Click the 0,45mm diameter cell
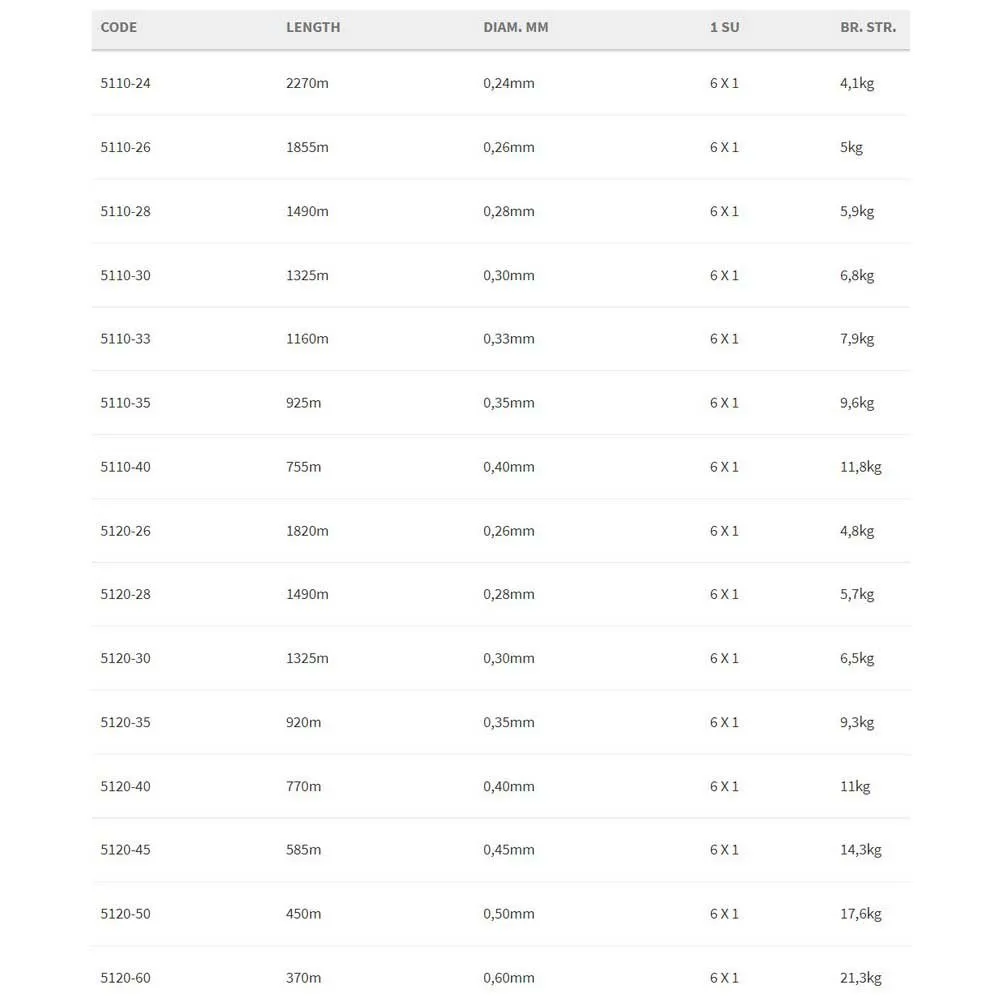Viewport: 1000px width, 1000px height. (509, 850)
